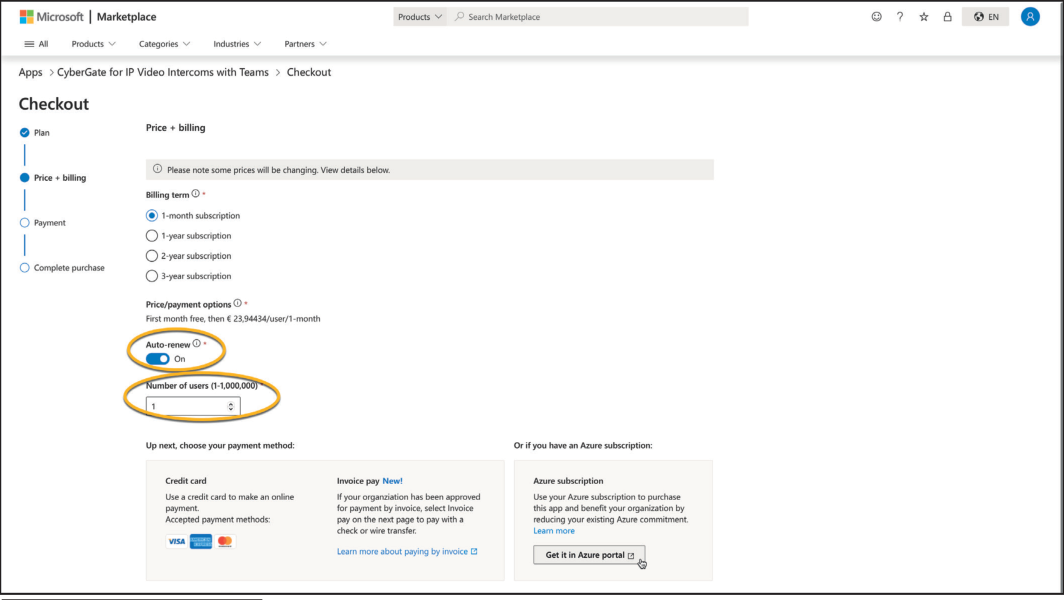Click Get it in Azure portal button
The height and width of the screenshot is (600, 1064).
pos(589,555)
